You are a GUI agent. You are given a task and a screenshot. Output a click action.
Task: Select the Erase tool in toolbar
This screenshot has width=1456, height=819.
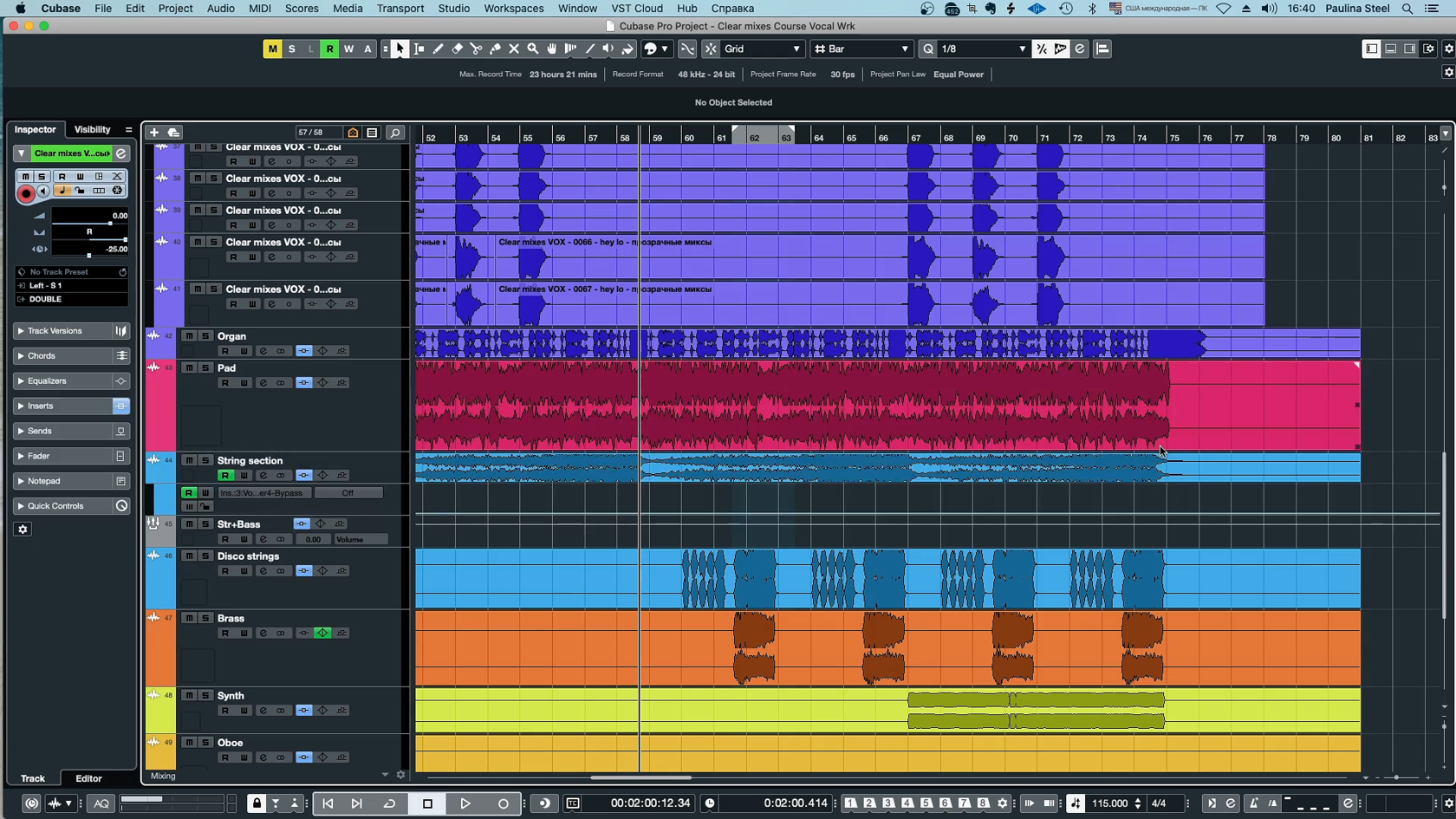[x=457, y=49]
